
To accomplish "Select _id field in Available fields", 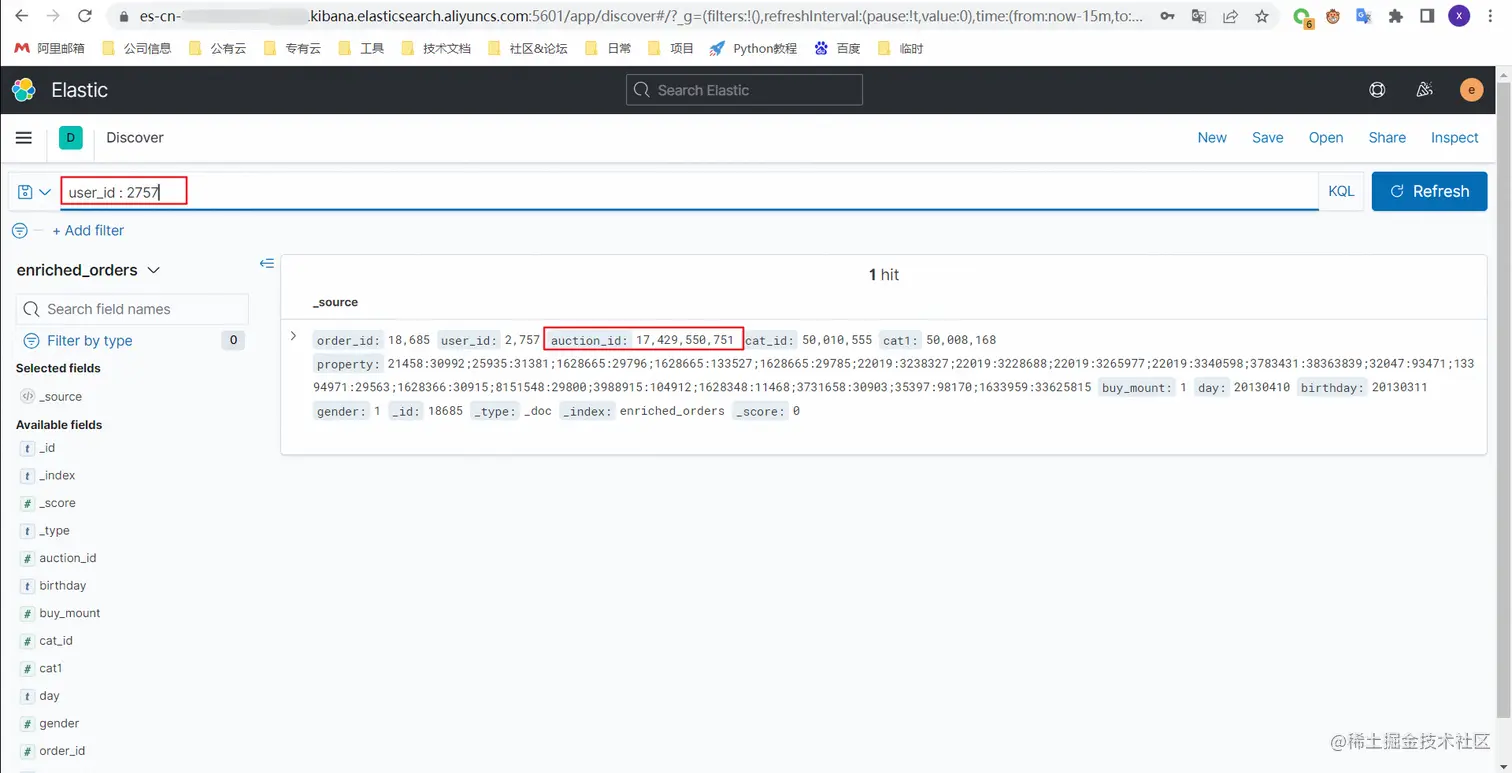I will (47, 448).
